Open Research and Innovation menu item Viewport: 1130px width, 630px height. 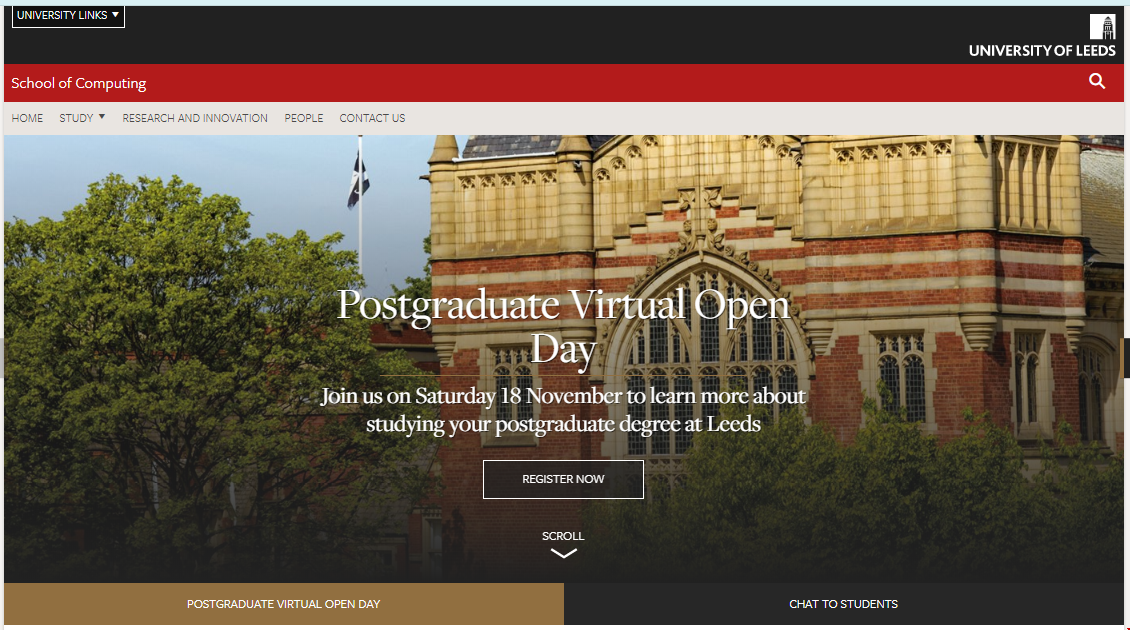pyautogui.click(x=195, y=118)
